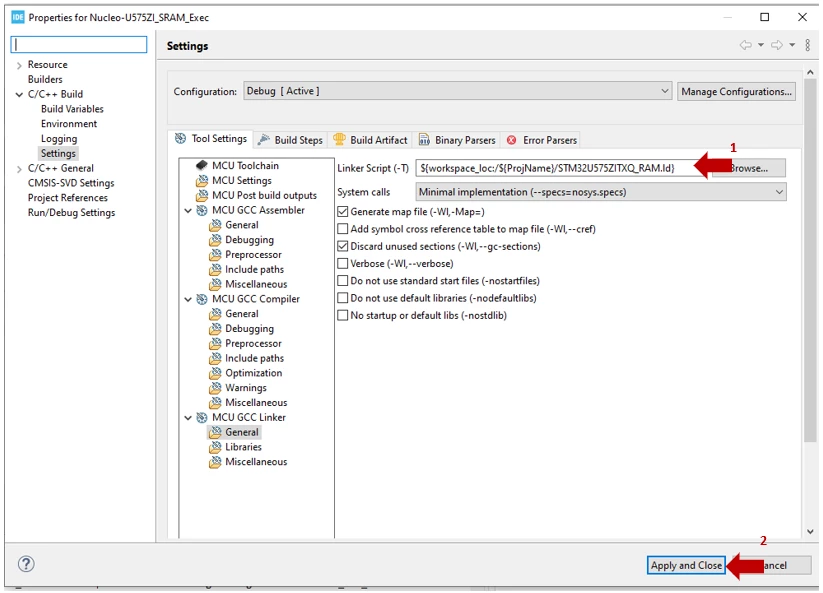Screen dimensions: 823x593
Task: Open the forward history dropdown arrow
Action: coord(792,45)
